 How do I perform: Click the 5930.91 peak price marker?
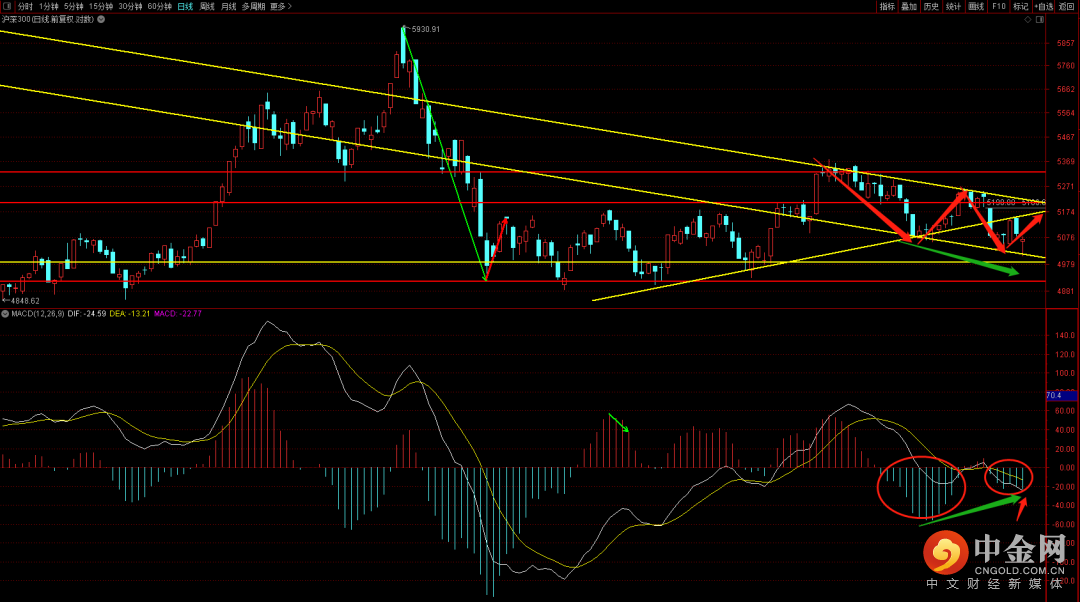(425, 29)
